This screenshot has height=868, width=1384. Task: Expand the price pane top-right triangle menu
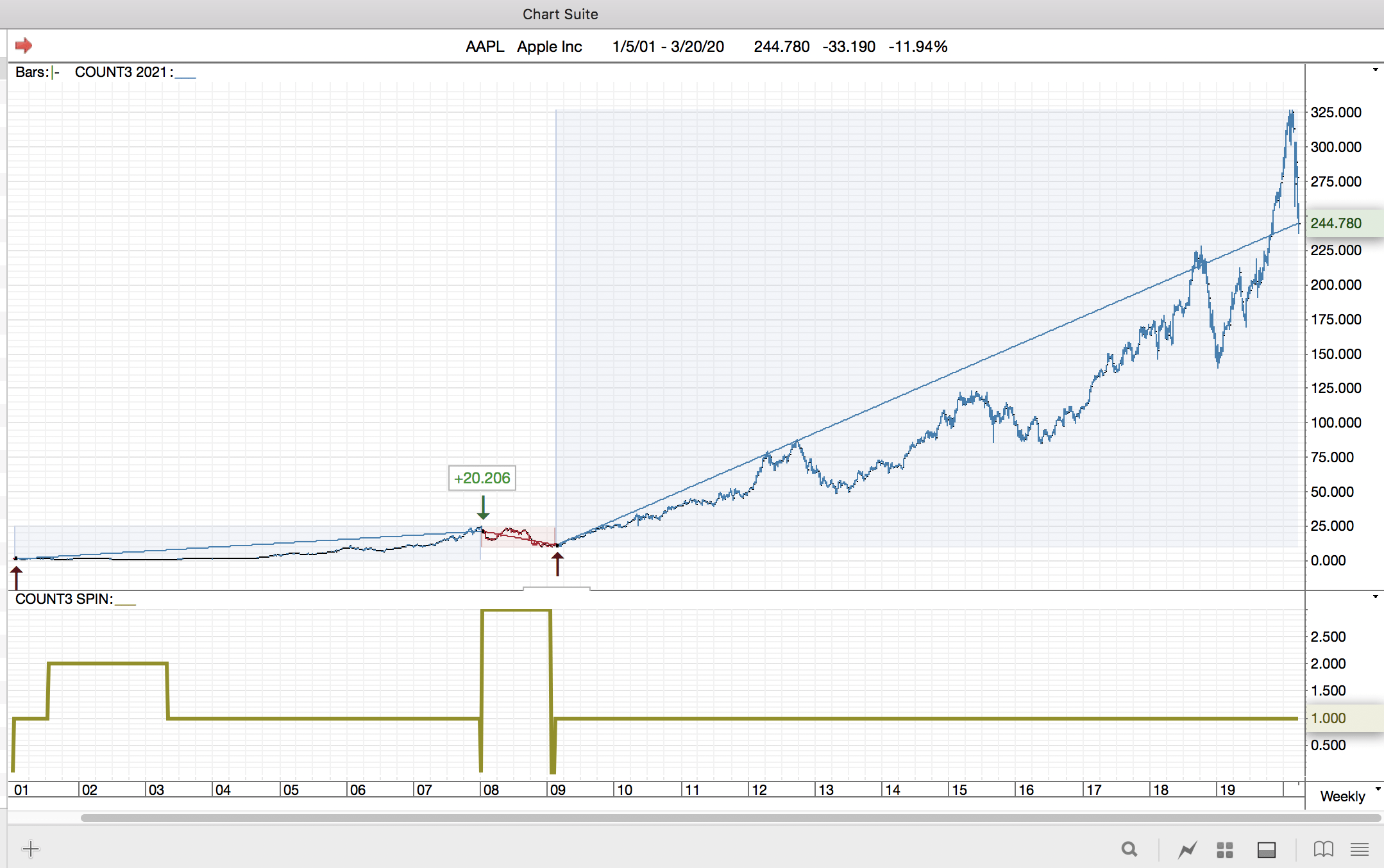[1375, 70]
